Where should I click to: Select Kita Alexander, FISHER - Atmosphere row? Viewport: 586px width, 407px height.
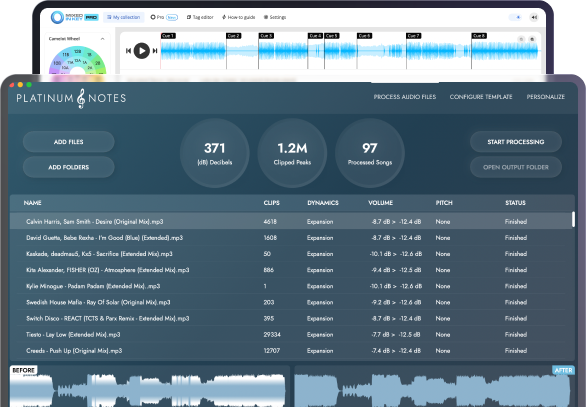(x=292, y=270)
